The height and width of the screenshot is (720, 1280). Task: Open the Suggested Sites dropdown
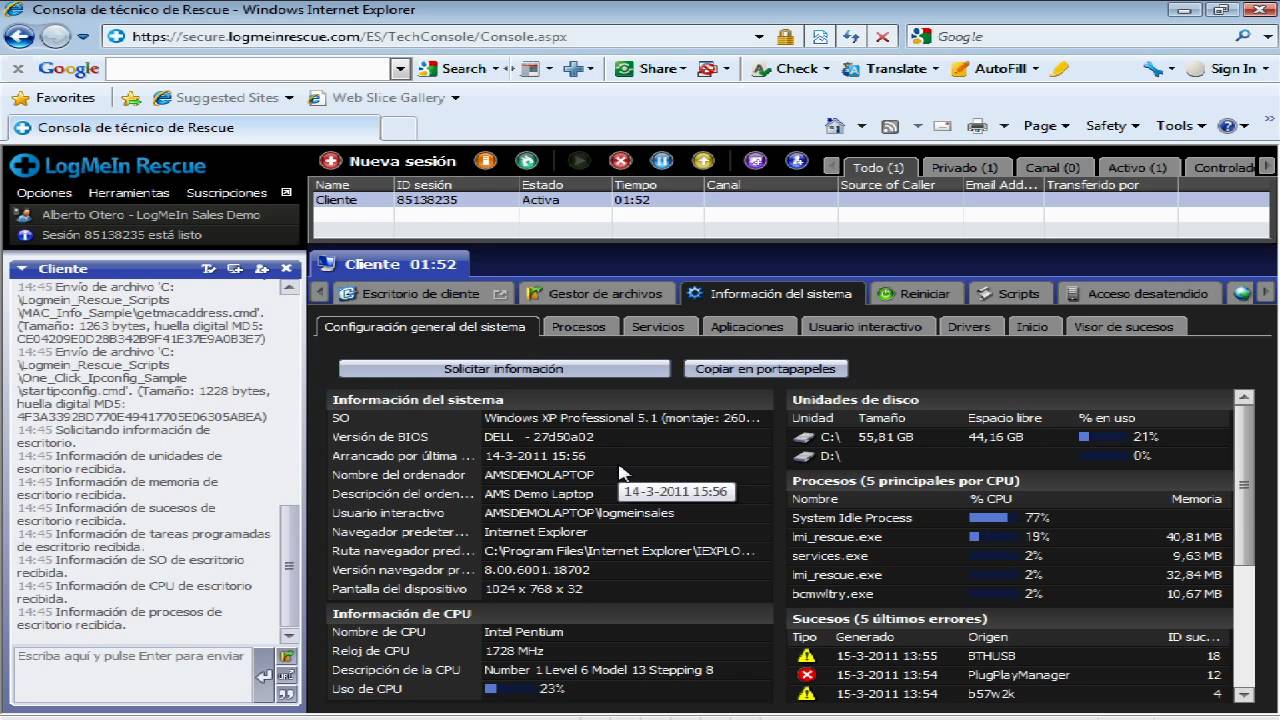point(289,98)
